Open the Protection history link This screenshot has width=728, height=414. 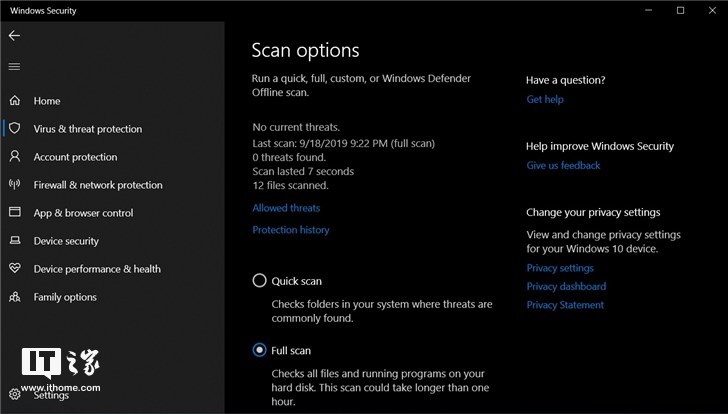tap(290, 230)
